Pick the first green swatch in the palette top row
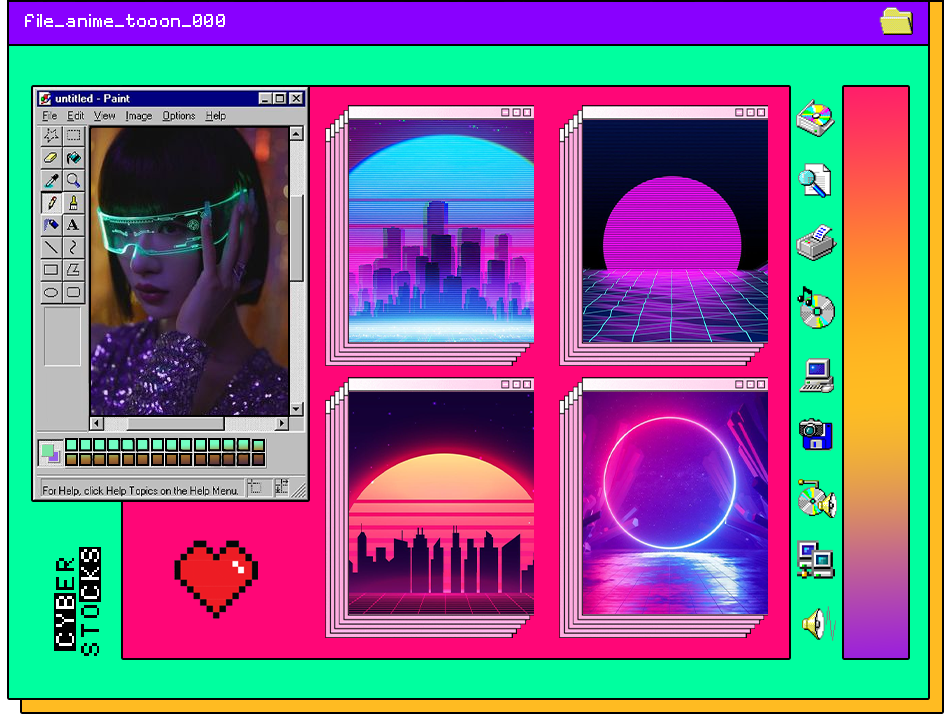Image resolution: width=950 pixels, height=723 pixels. pos(71,445)
